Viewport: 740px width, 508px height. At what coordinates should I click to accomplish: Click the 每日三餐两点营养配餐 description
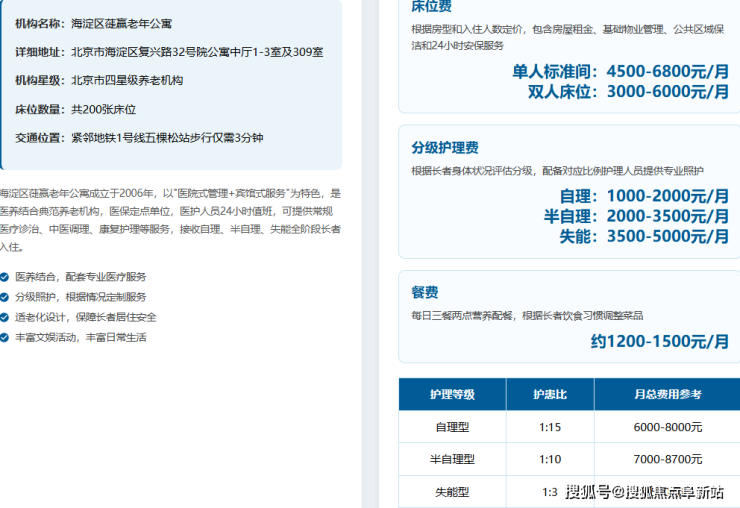527,316
